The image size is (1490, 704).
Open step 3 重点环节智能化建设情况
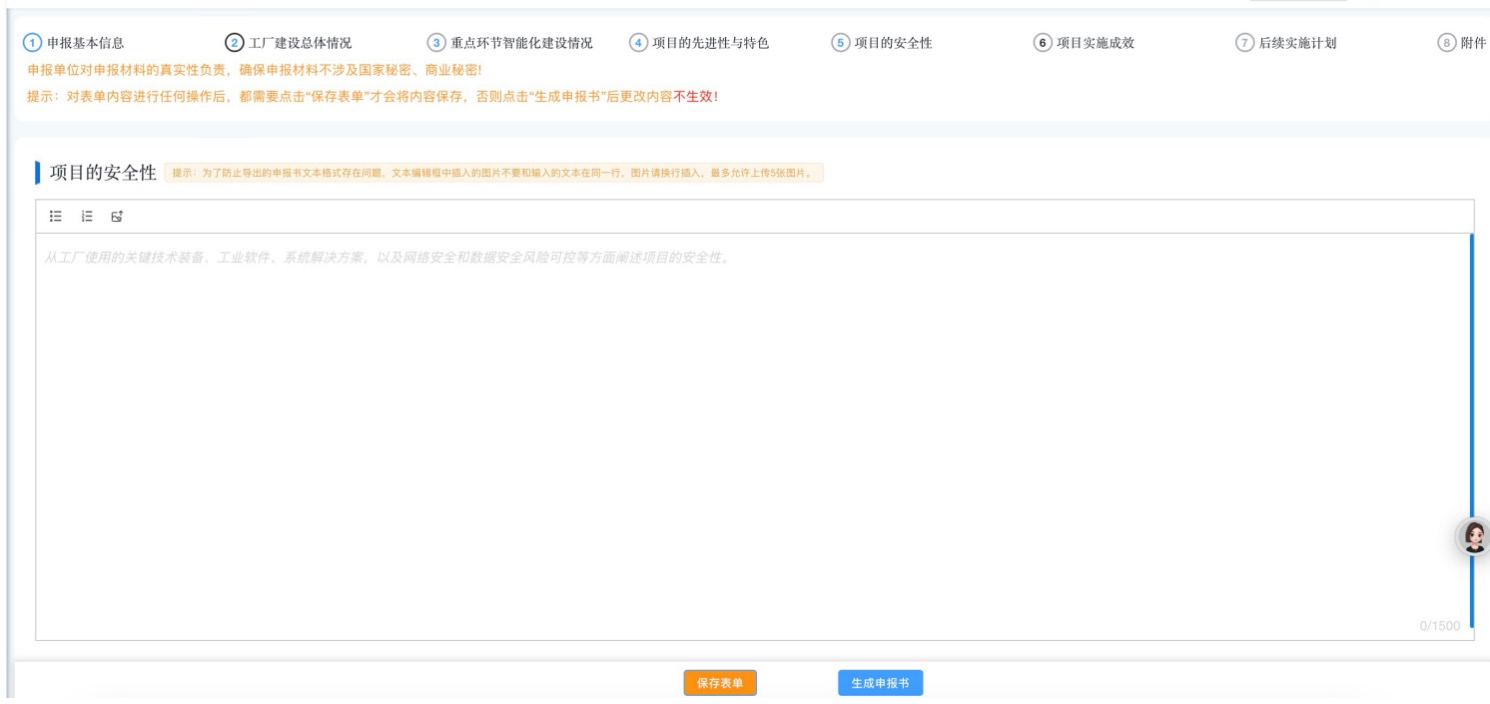pos(511,43)
